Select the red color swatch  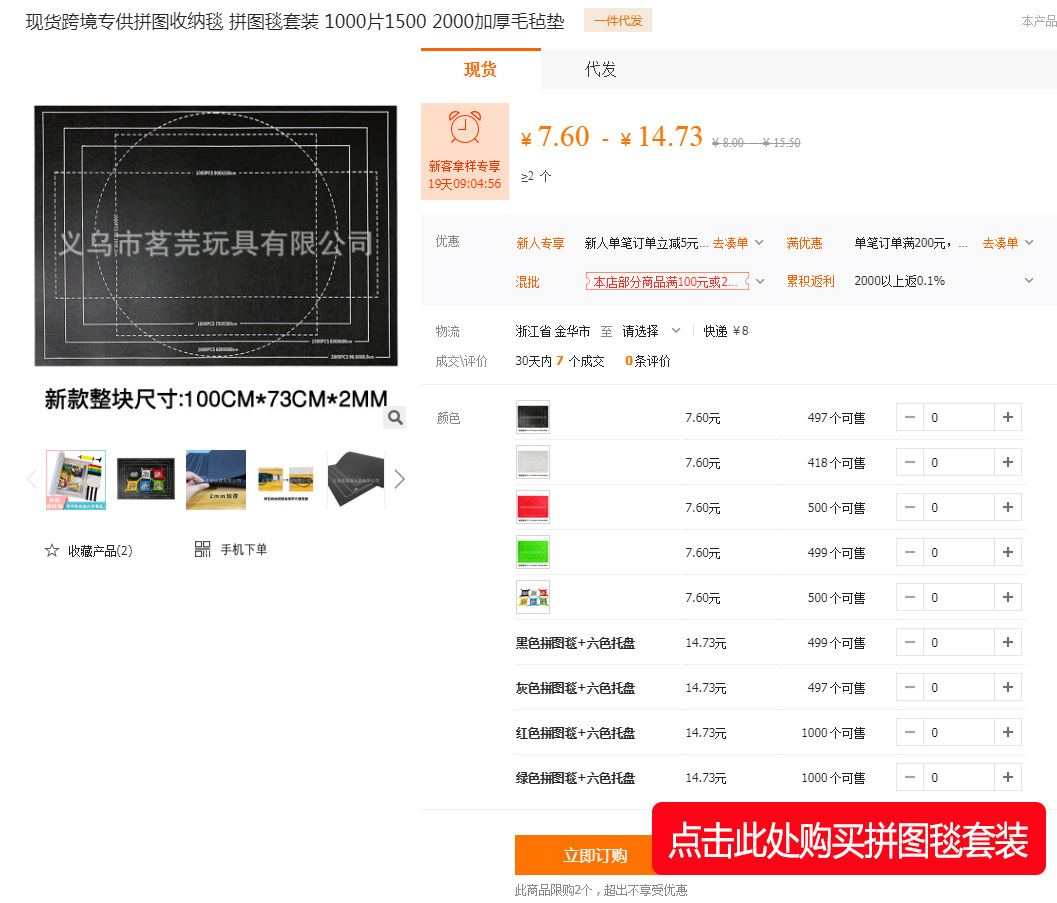coord(533,507)
